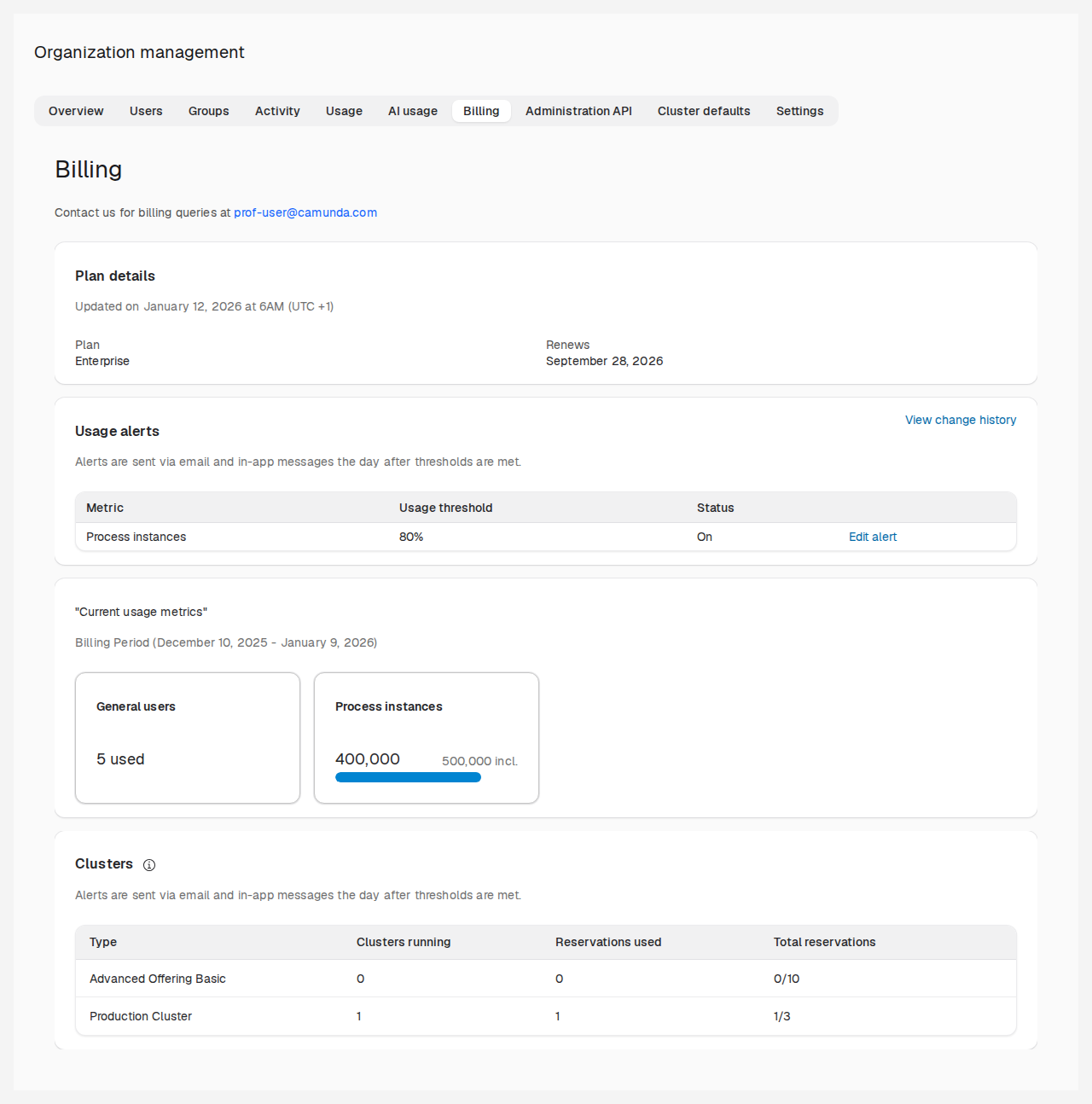The image size is (1092, 1104).
Task: Open View change history link
Action: point(961,420)
